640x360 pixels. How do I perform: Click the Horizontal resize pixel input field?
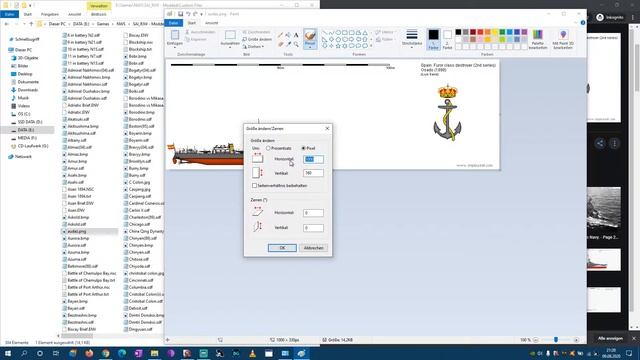tap(313, 159)
